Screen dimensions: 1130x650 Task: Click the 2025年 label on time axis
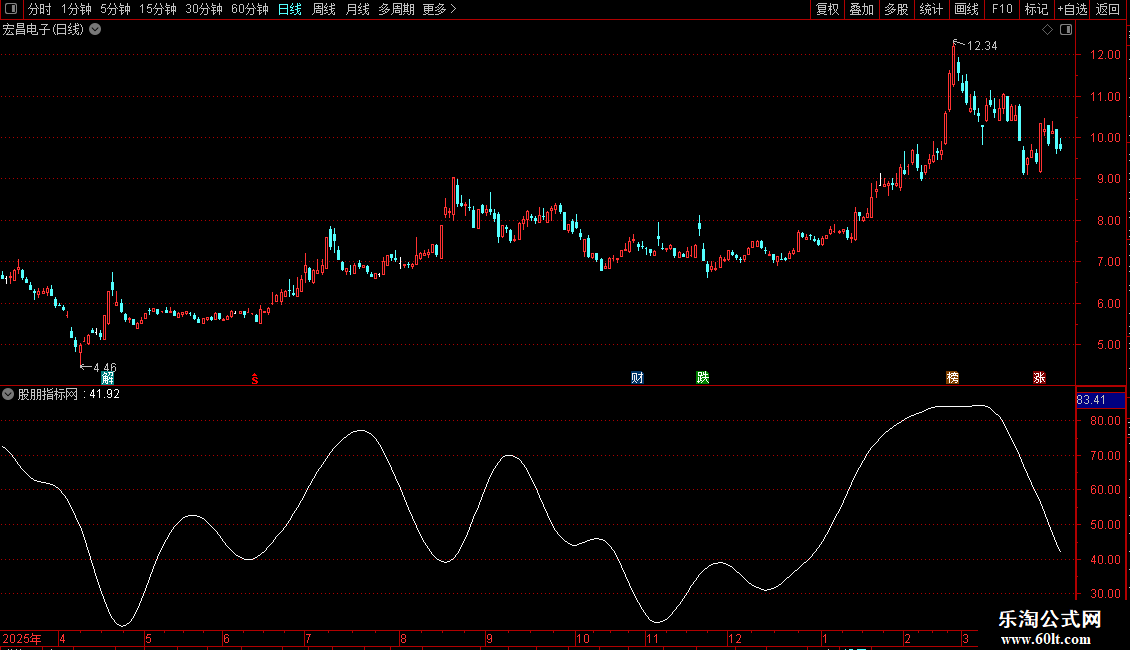coord(22,639)
